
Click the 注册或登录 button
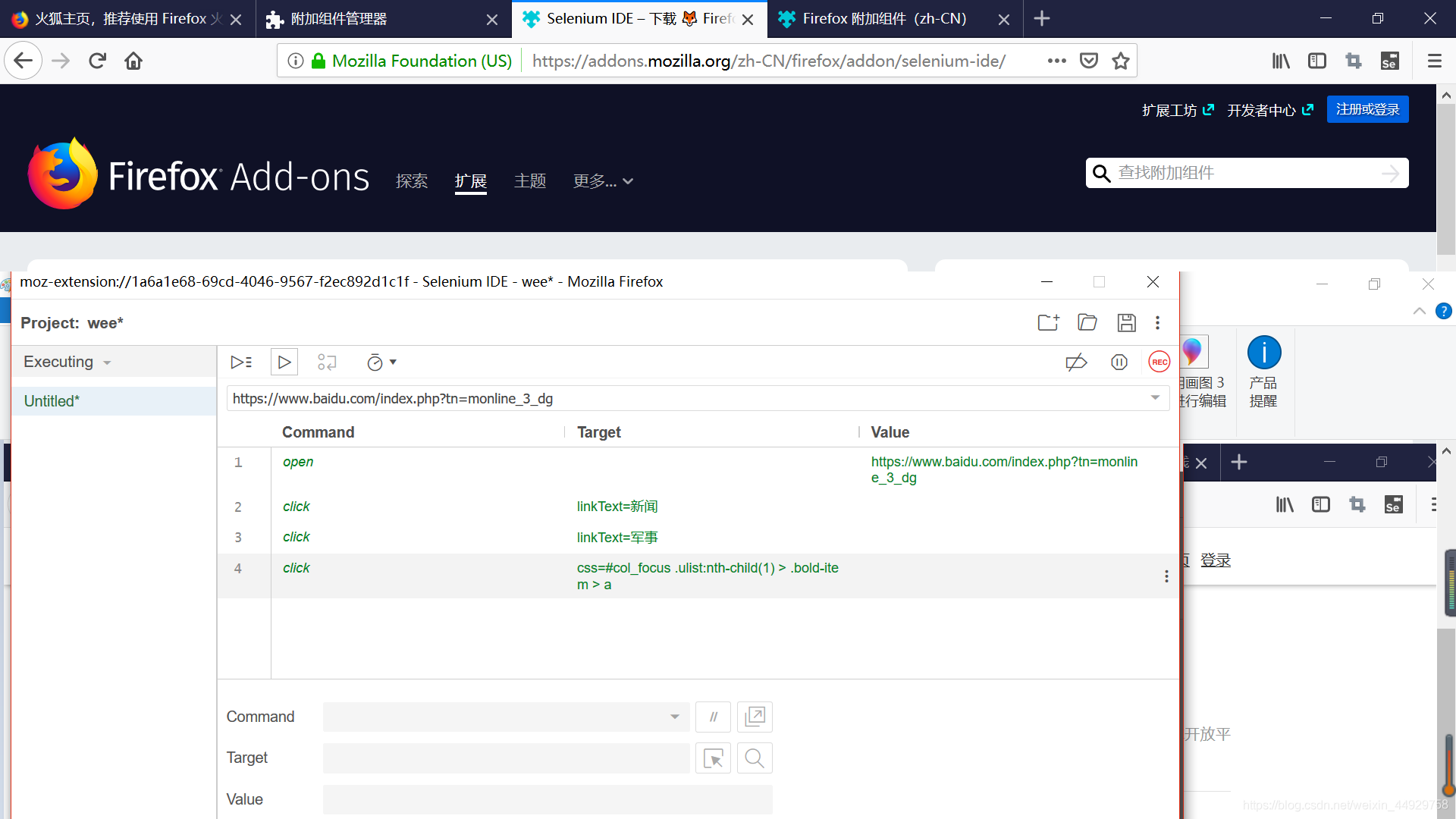pyautogui.click(x=1367, y=109)
